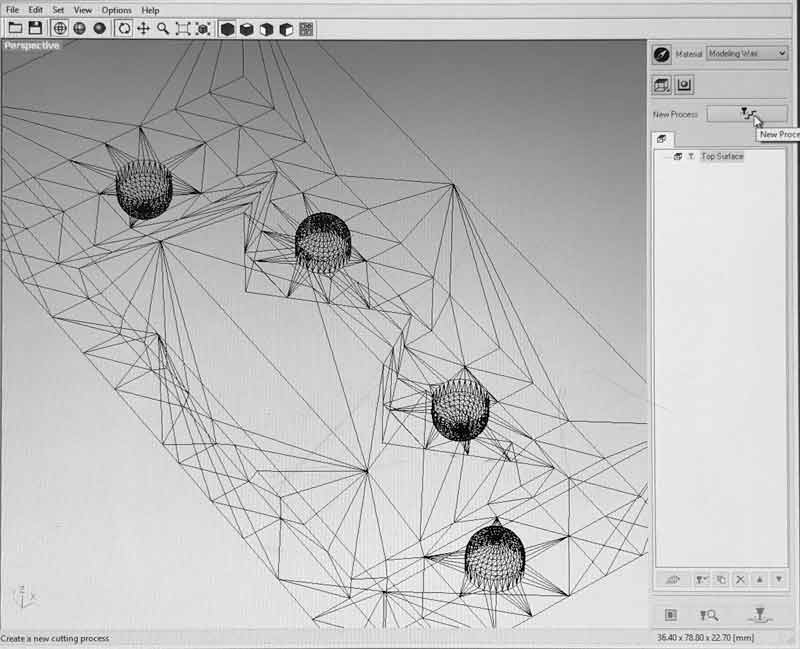Image resolution: width=800 pixels, height=649 pixels.
Task: Click the preview cutting magnifier icon
Action: coord(709,615)
